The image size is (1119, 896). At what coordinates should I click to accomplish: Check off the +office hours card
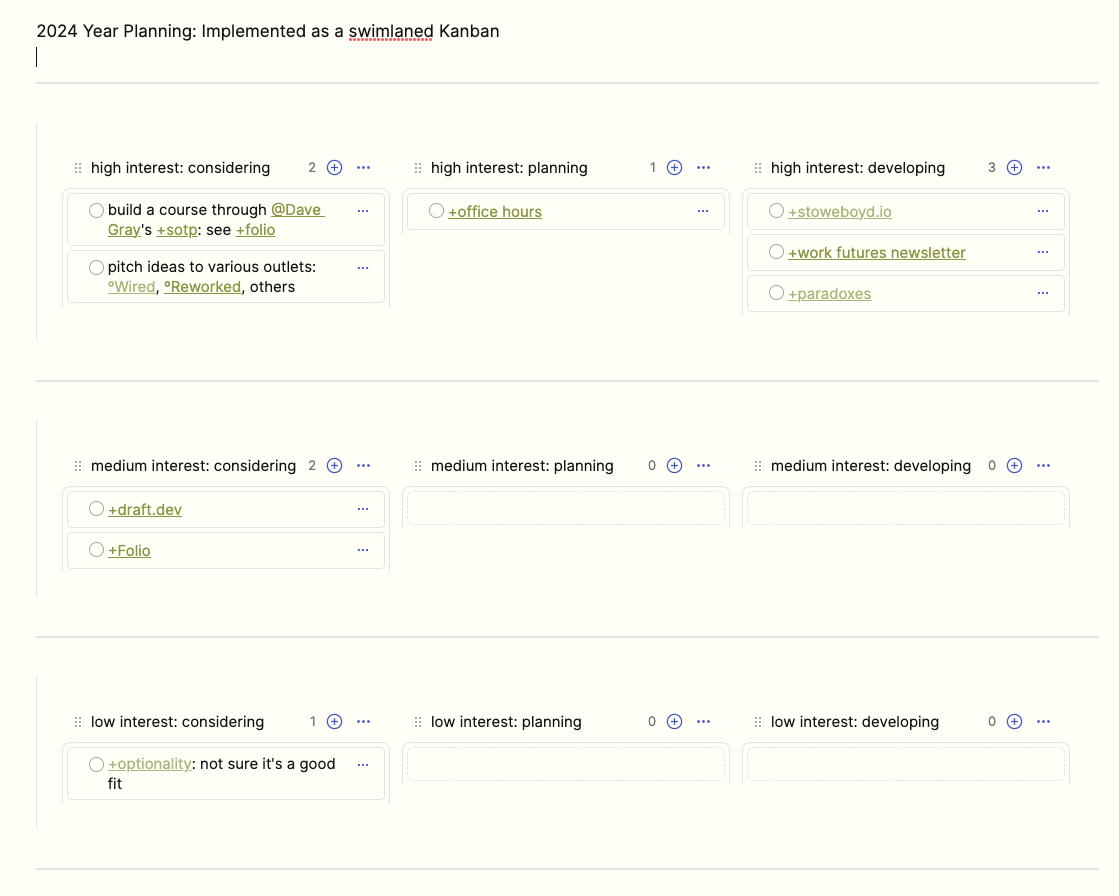click(436, 211)
